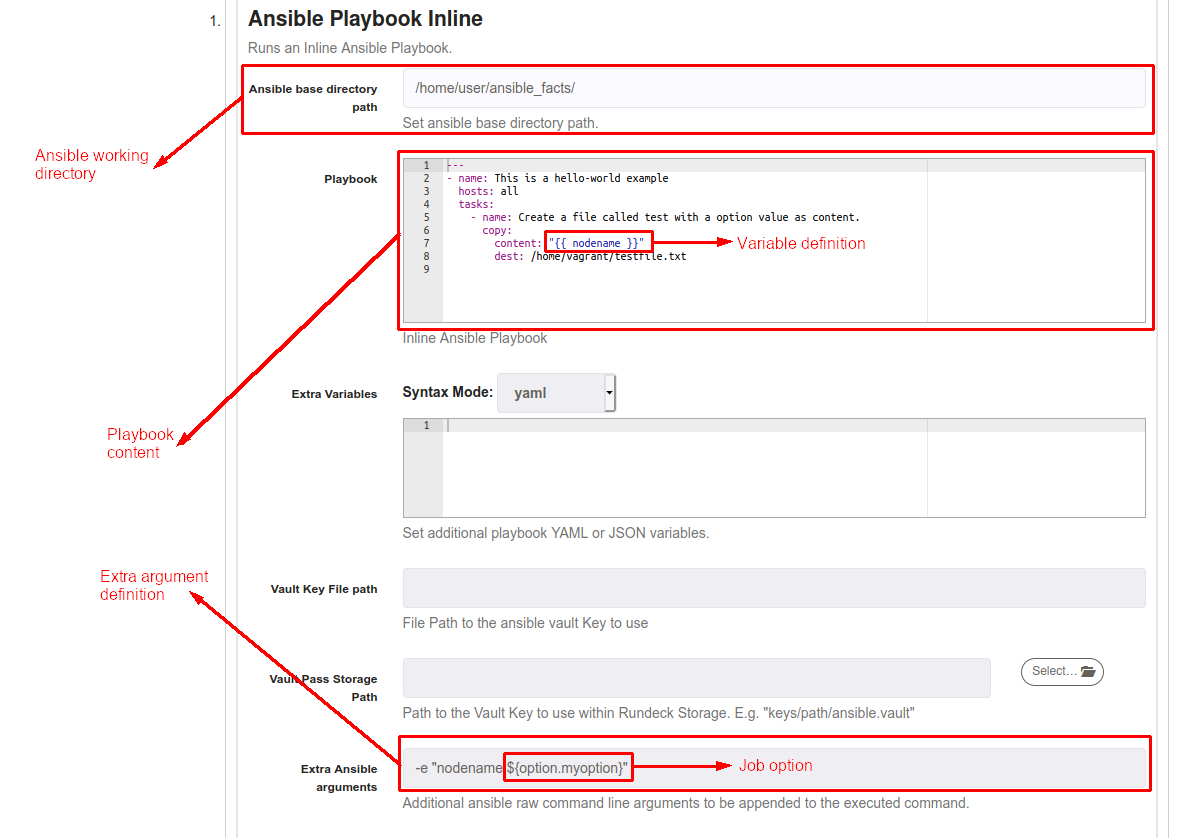Image resolution: width=1187 pixels, height=838 pixels.
Task: Click the 'Extra Variables' label
Action: [x=334, y=394]
